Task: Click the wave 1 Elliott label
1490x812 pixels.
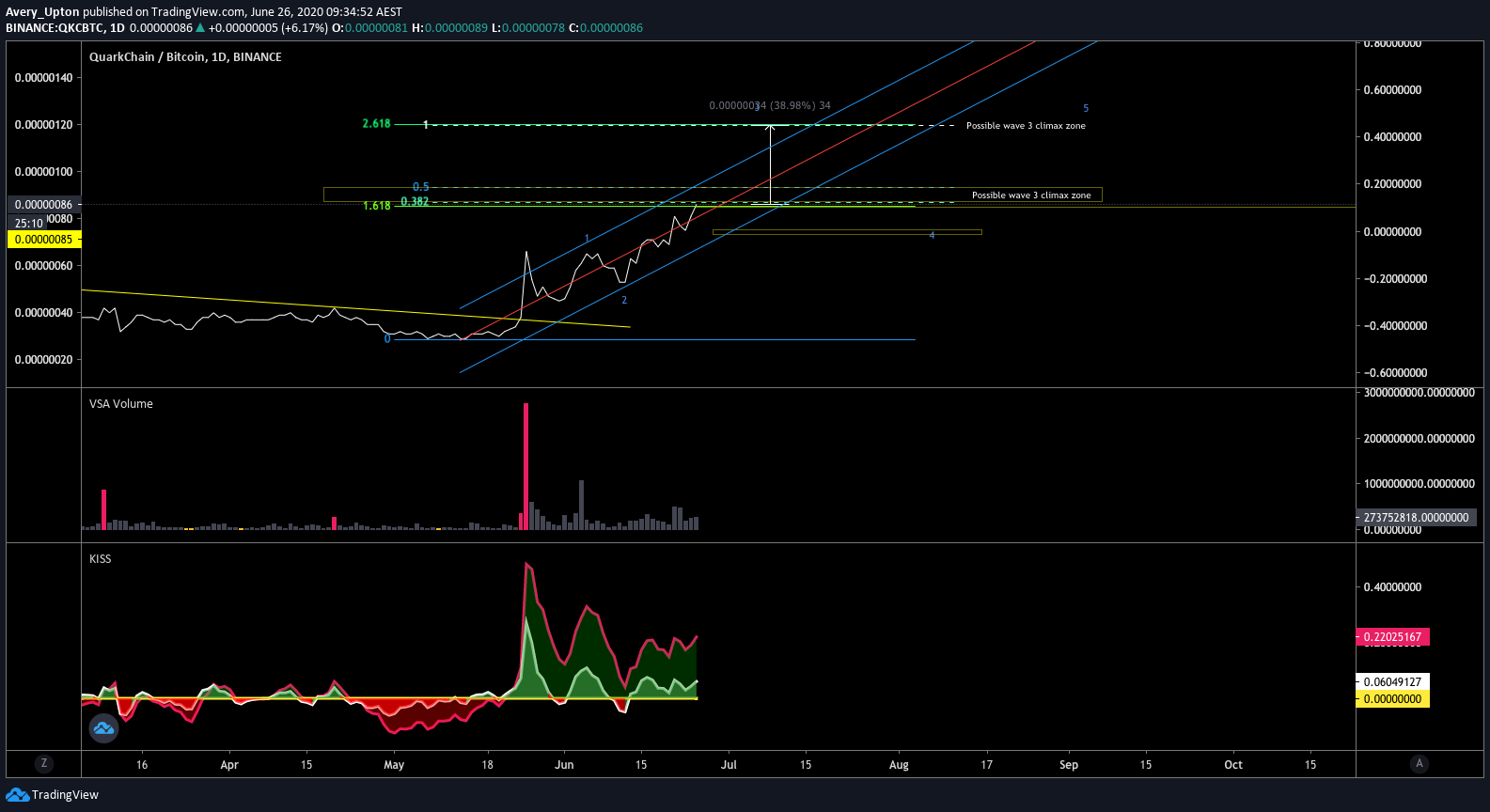Action: 587,239
